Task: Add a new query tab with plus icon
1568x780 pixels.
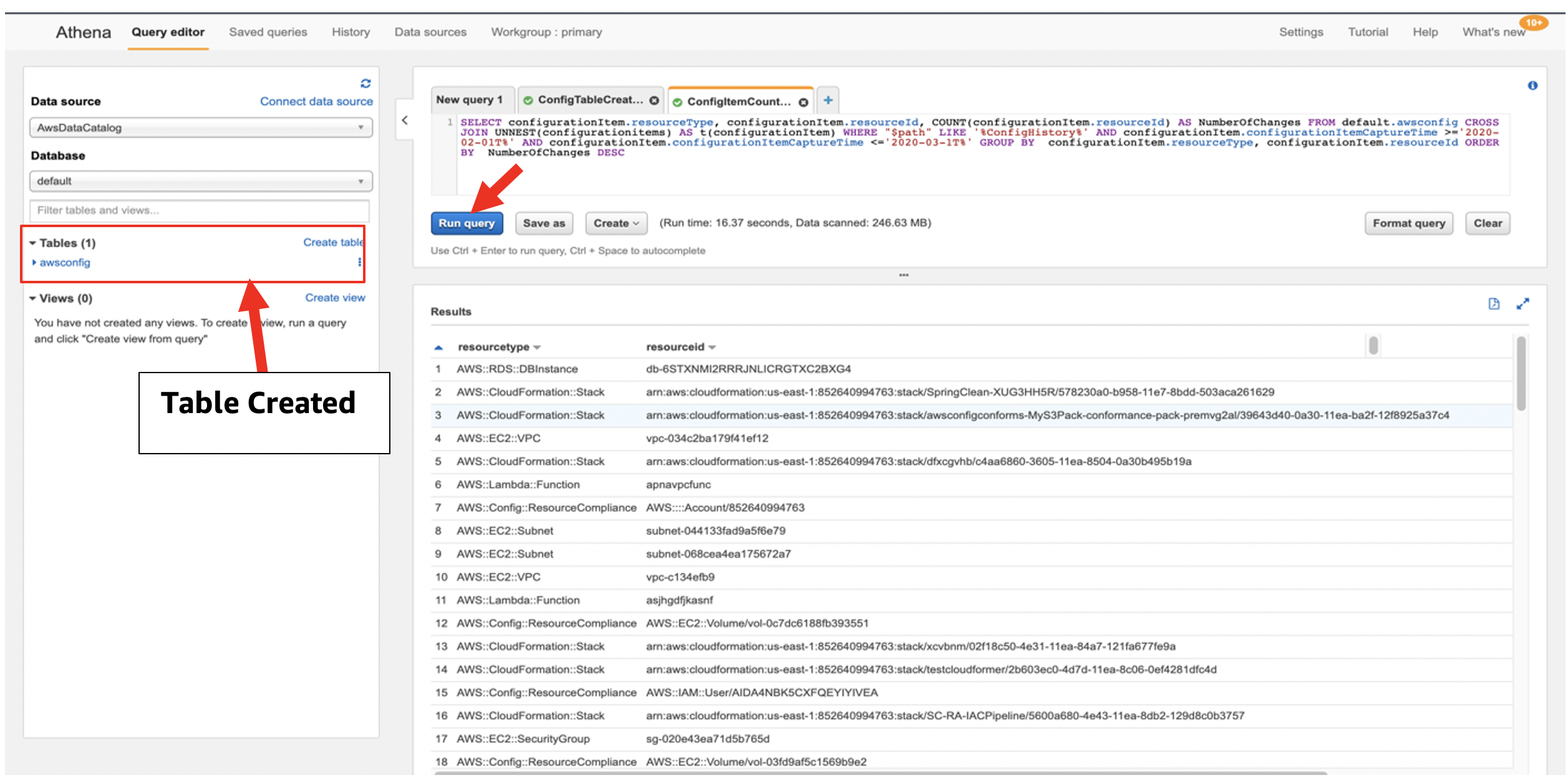Action: click(x=828, y=100)
